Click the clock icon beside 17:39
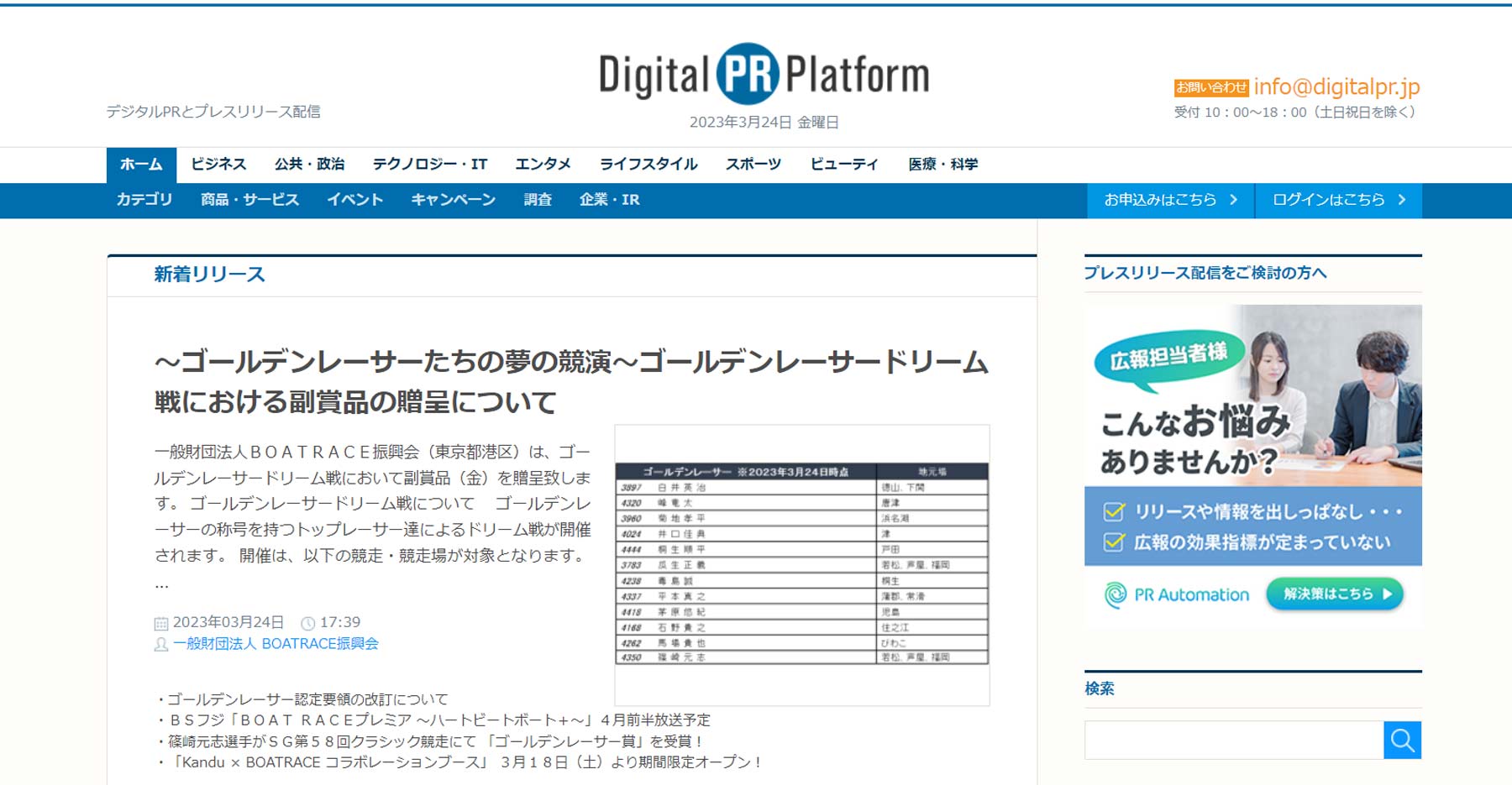This screenshot has width=1512, height=785. tap(308, 623)
